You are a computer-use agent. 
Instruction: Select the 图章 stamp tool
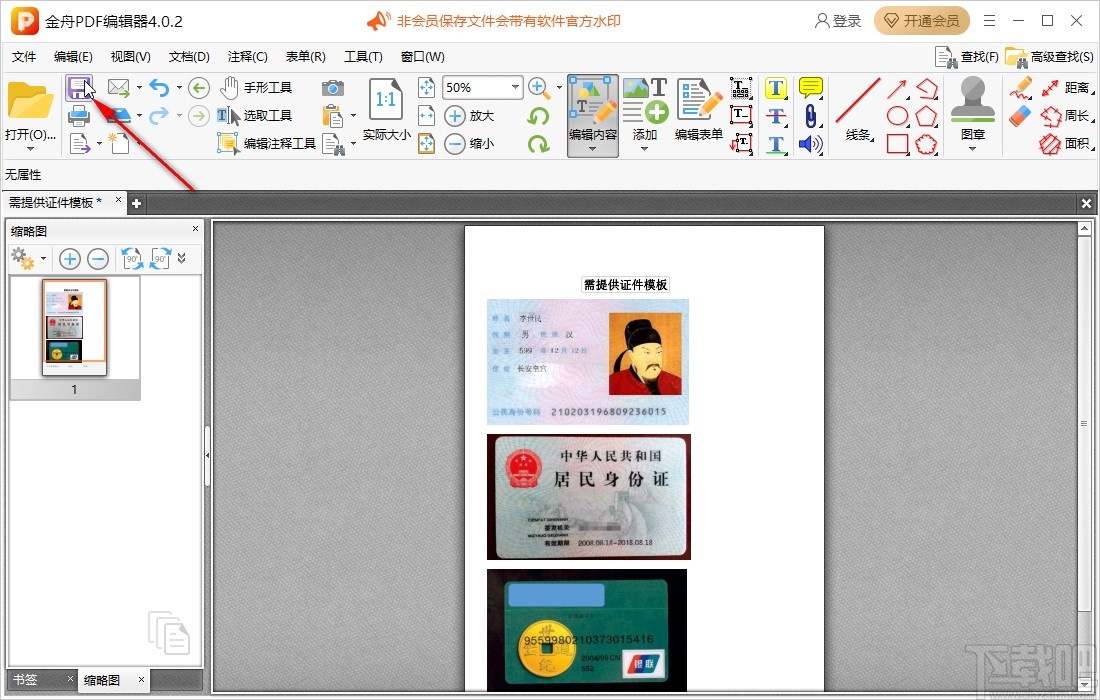971,100
